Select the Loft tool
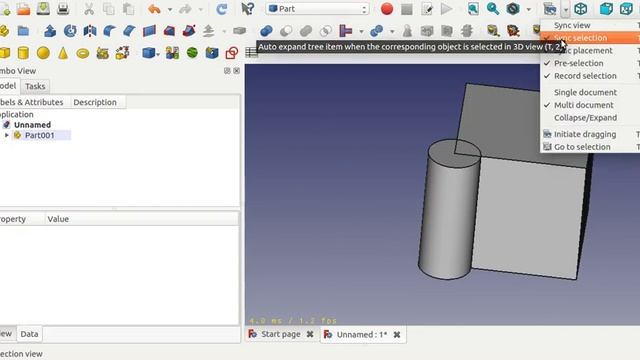The width and height of the screenshot is (640, 360). 169,31
